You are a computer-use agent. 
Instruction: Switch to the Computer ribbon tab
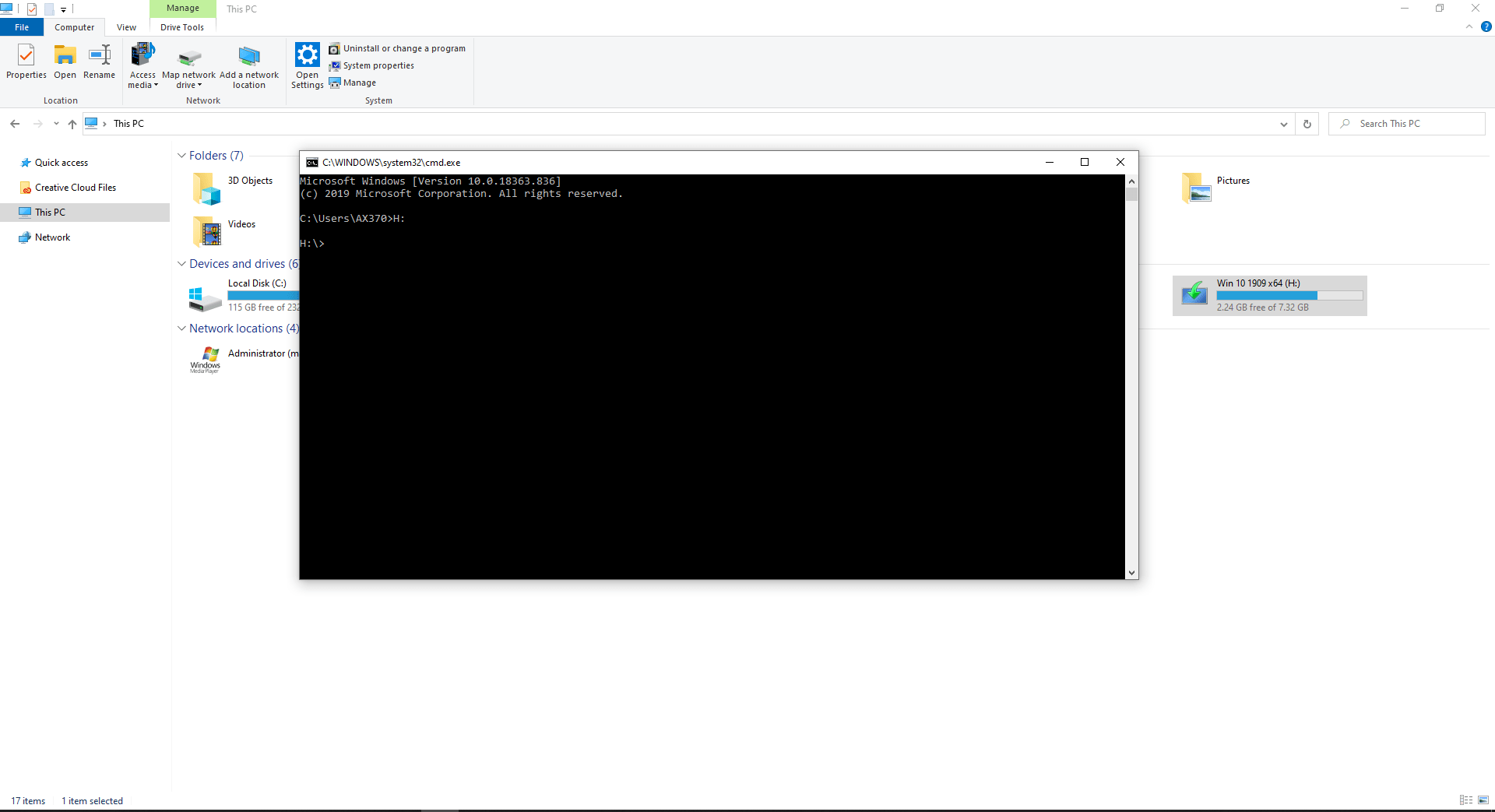(74, 27)
